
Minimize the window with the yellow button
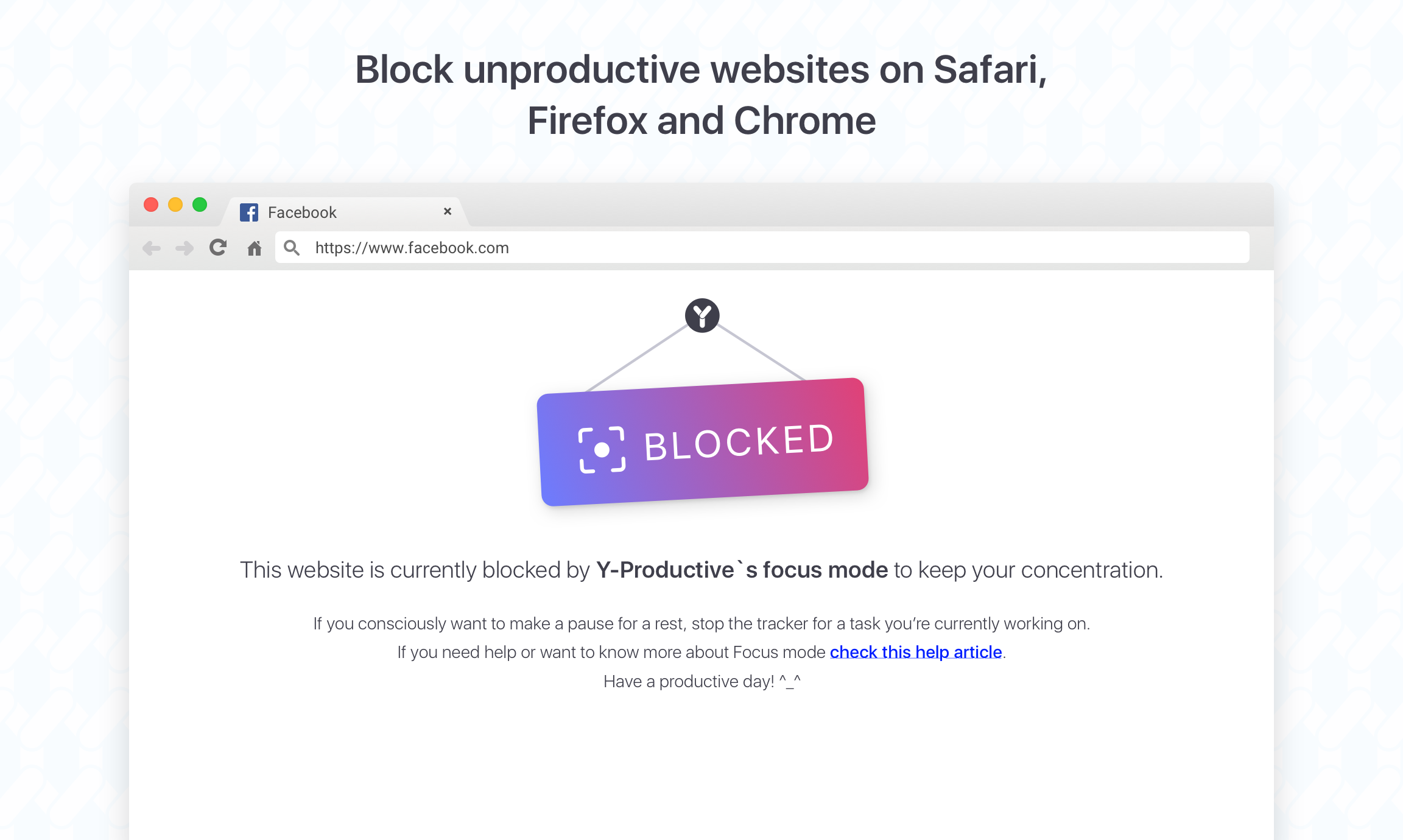(175, 205)
